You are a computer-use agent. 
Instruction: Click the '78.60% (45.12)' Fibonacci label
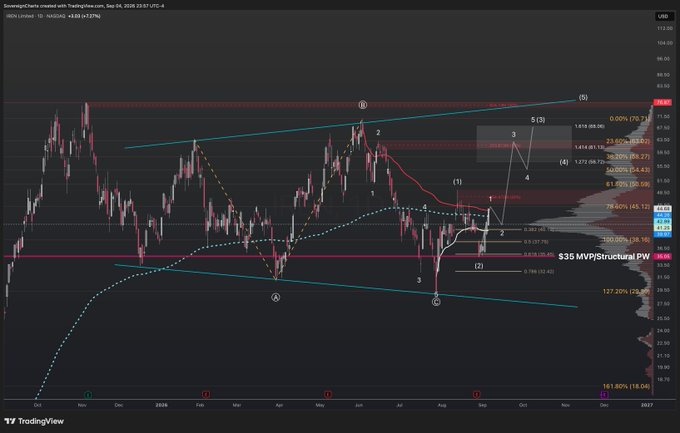pyautogui.click(x=628, y=207)
